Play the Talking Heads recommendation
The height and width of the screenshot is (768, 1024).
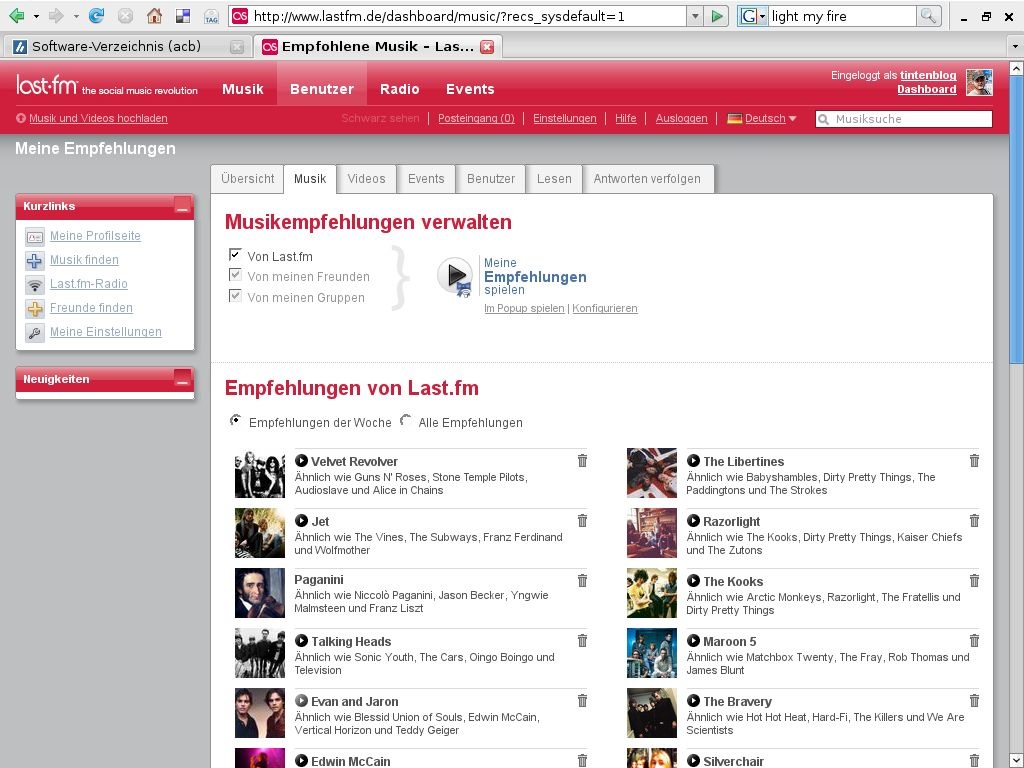click(x=301, y=641)
